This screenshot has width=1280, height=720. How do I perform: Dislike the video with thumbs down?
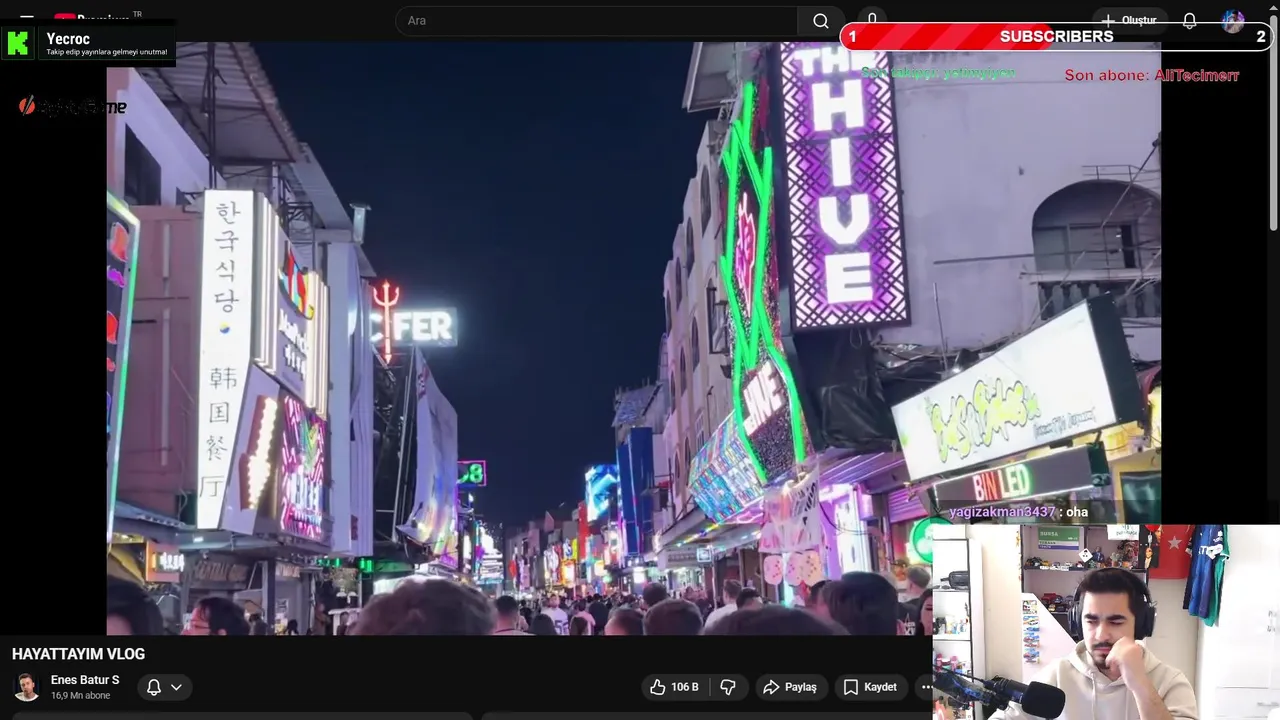(729, 687)
